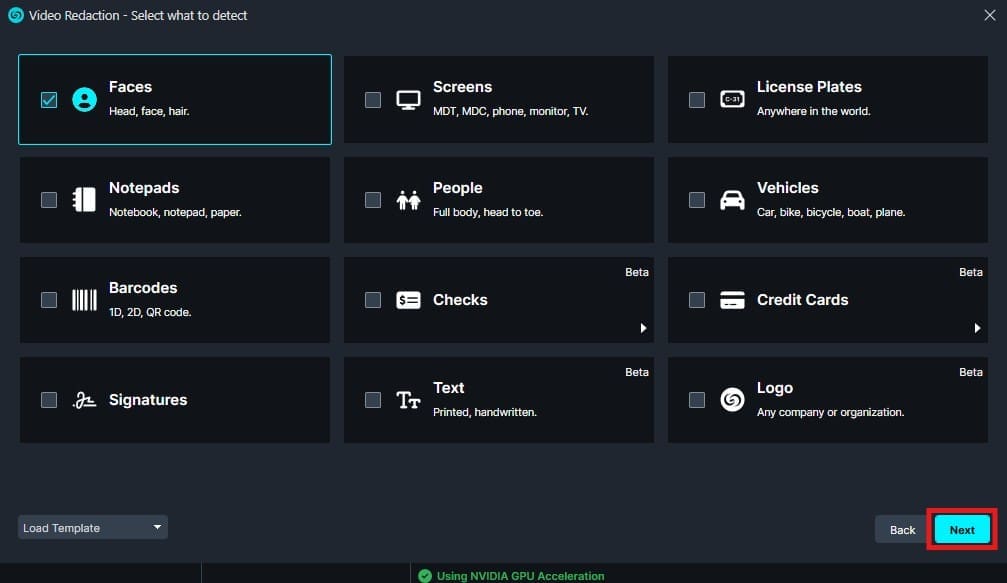Click the Barcodes icon
The width and height of the screenshot is (1007, 583).
[83, 299]
